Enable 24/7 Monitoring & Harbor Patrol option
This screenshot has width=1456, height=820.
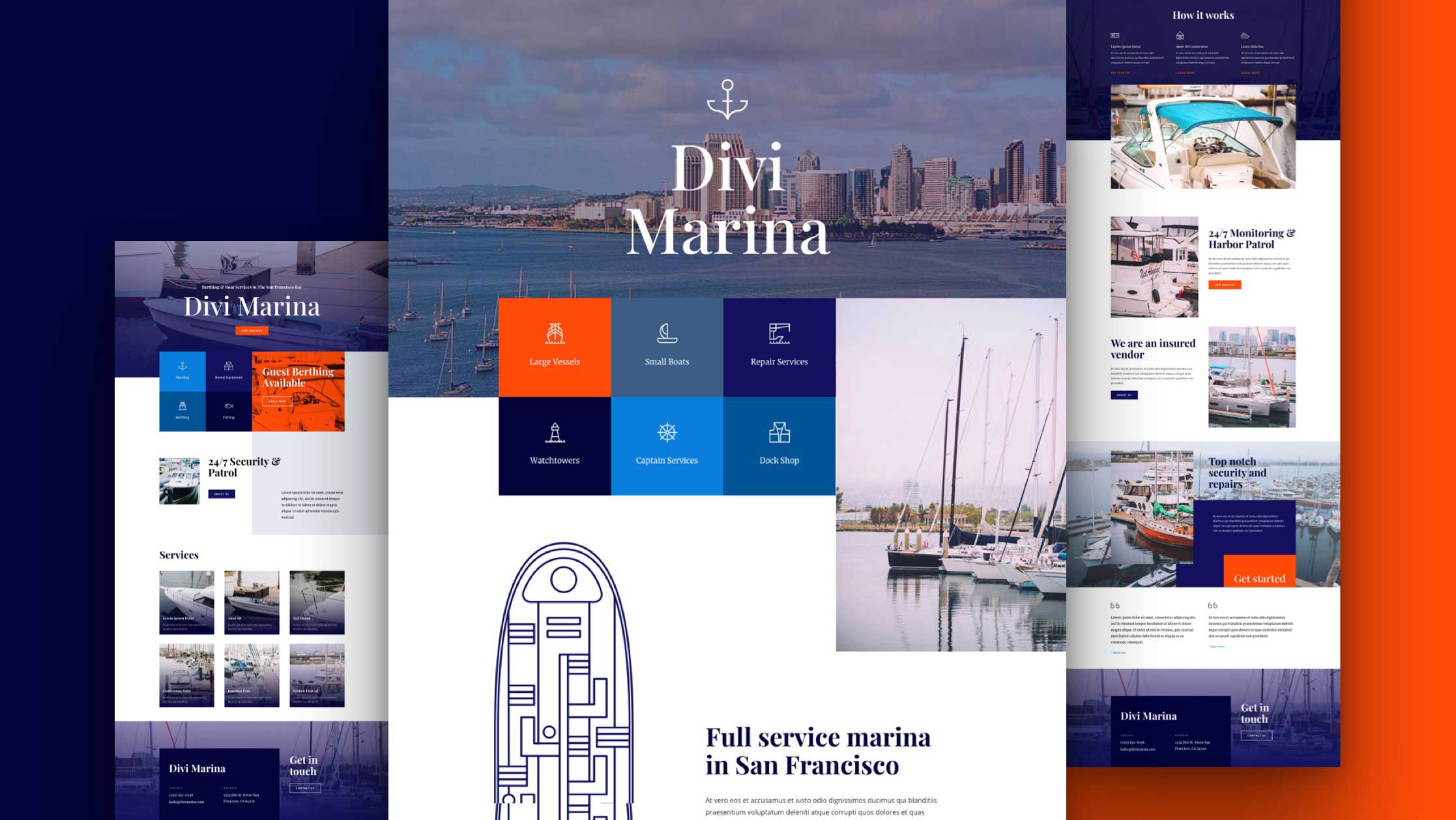(1225, 284)
